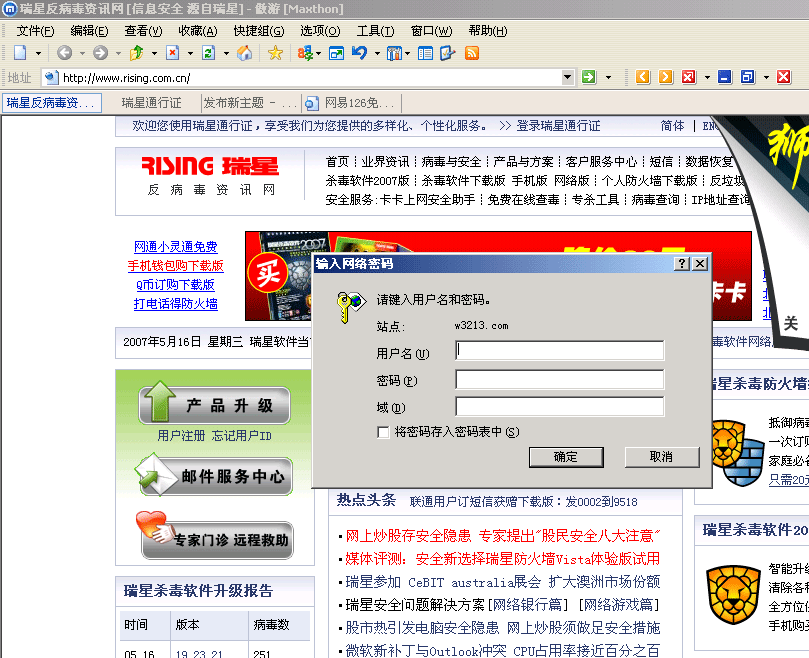Screen dimensions: 809x658
Task: Open the Back history dropdown arrow
Action: click(82, 53)
